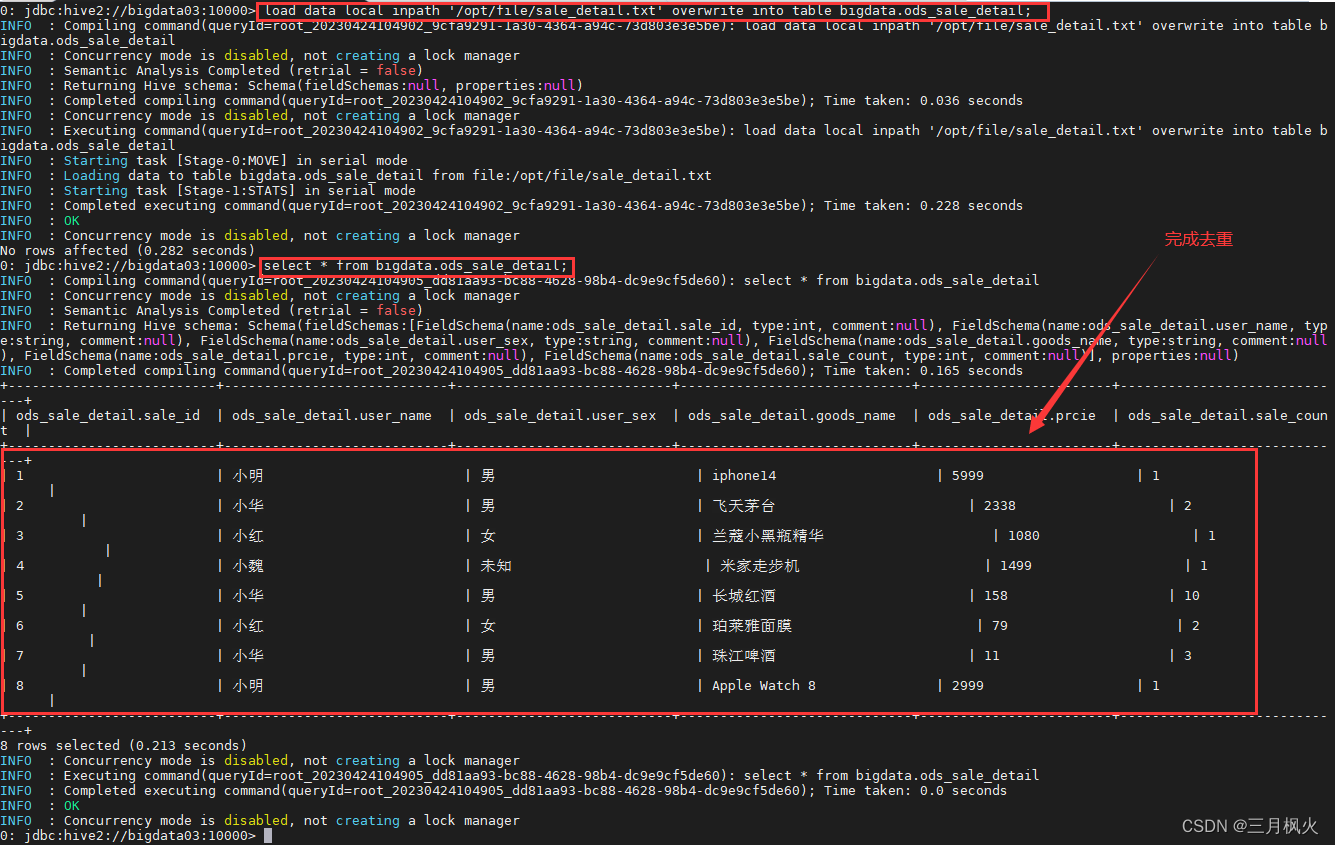The width and height of the screenshot is (1335, 845).
Task: Click the price value 2338
Action: [x=1000, y=506]
